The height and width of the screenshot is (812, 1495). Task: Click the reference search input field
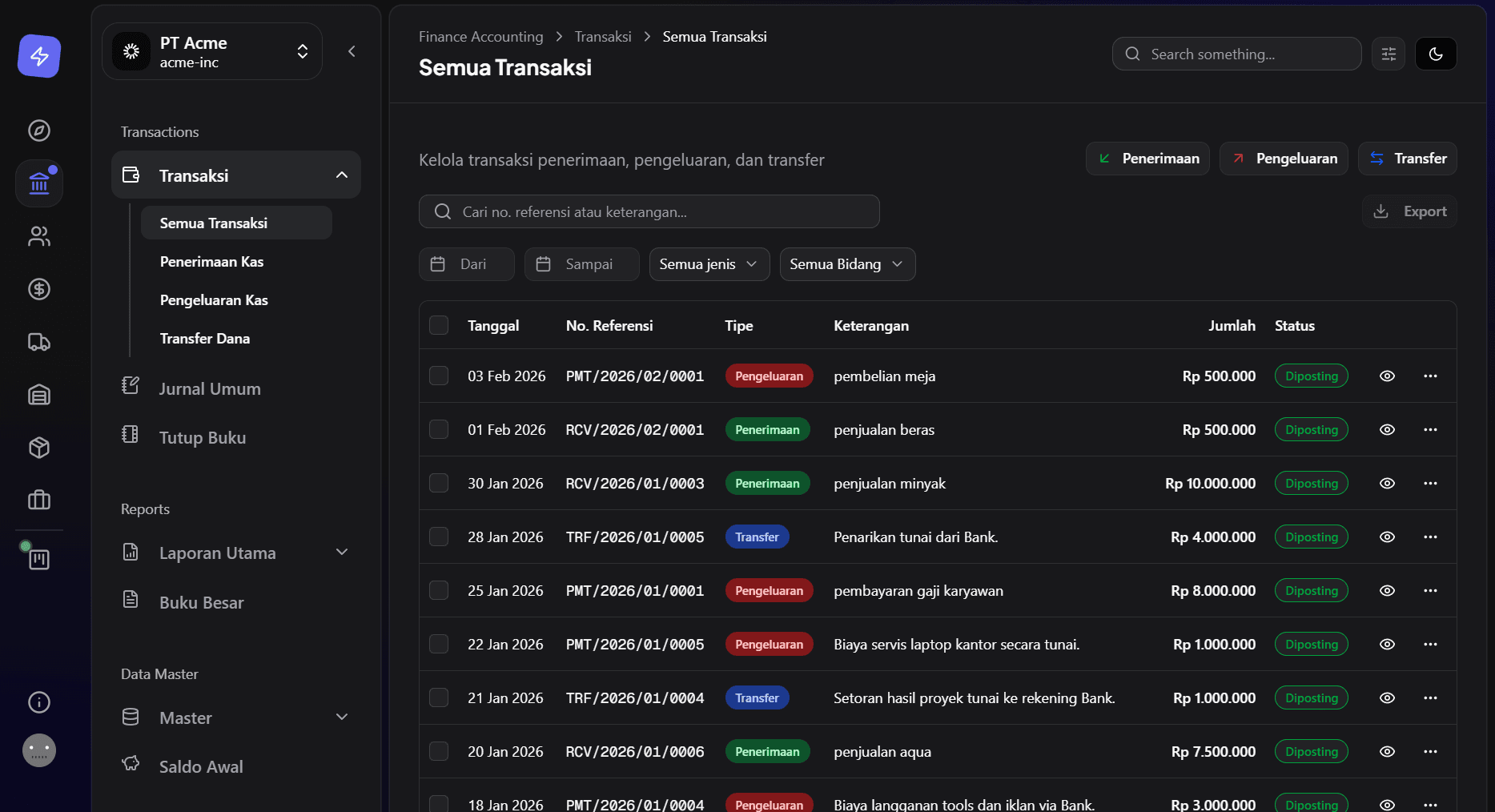click(649, 212)
